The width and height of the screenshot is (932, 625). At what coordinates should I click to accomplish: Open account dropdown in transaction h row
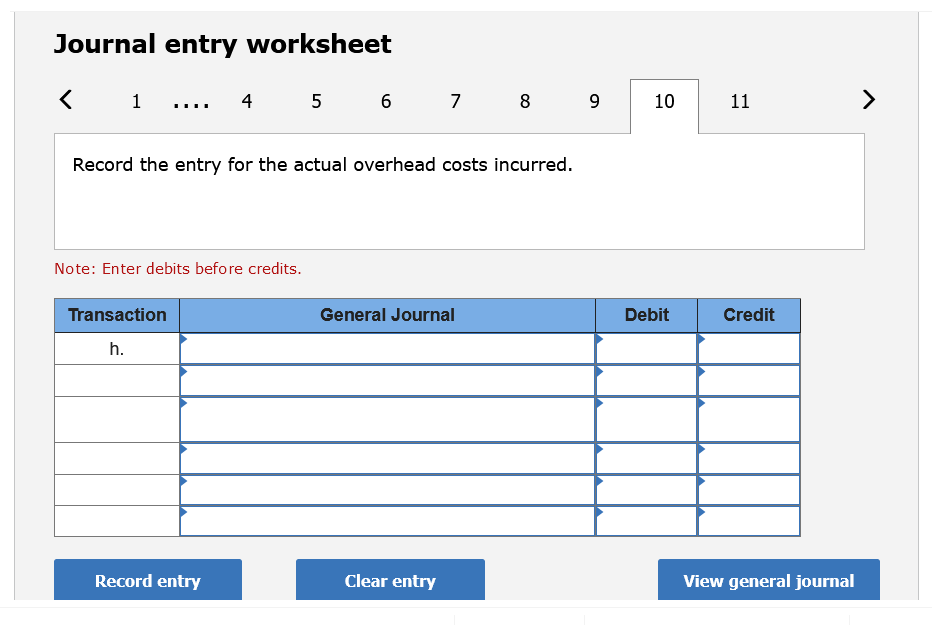pyautogui.click(x=388, y=349)
